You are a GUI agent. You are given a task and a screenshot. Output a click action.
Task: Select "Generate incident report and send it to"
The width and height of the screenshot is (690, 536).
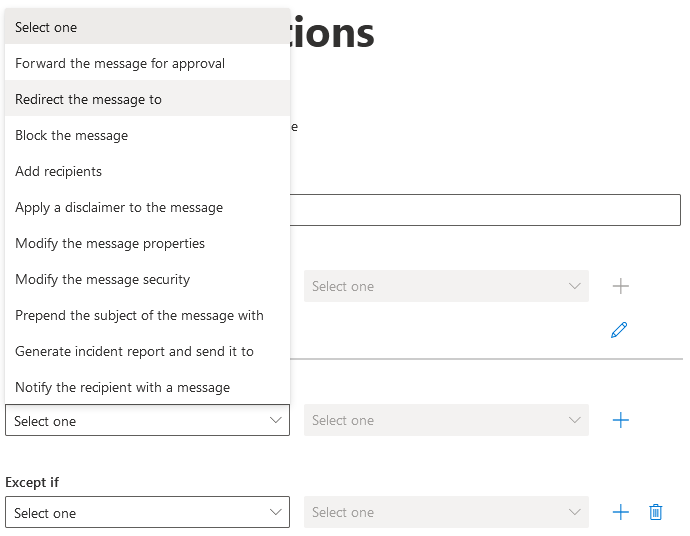click(x=134, y=351)
